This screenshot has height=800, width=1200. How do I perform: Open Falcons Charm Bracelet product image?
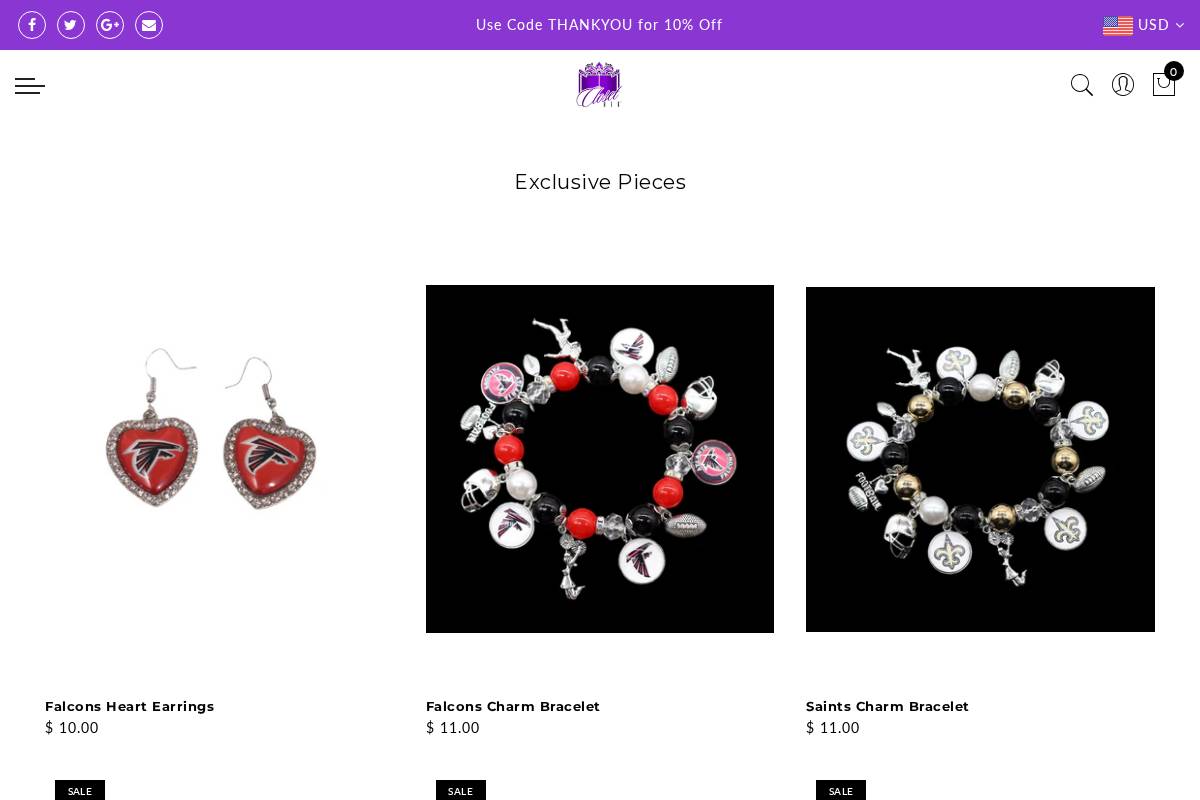(x=600, y=459)
